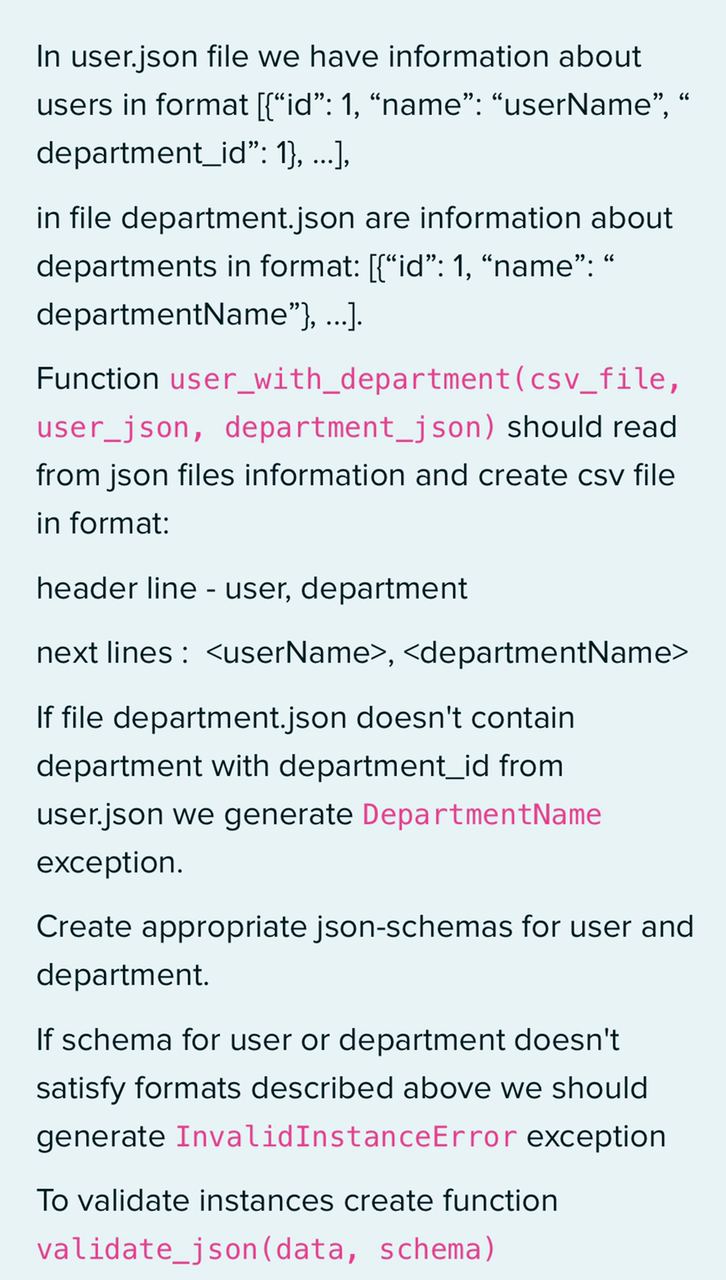
Task: Click the text 'Create appropriate json-schemas for user and'
Action: pos(365,927)
